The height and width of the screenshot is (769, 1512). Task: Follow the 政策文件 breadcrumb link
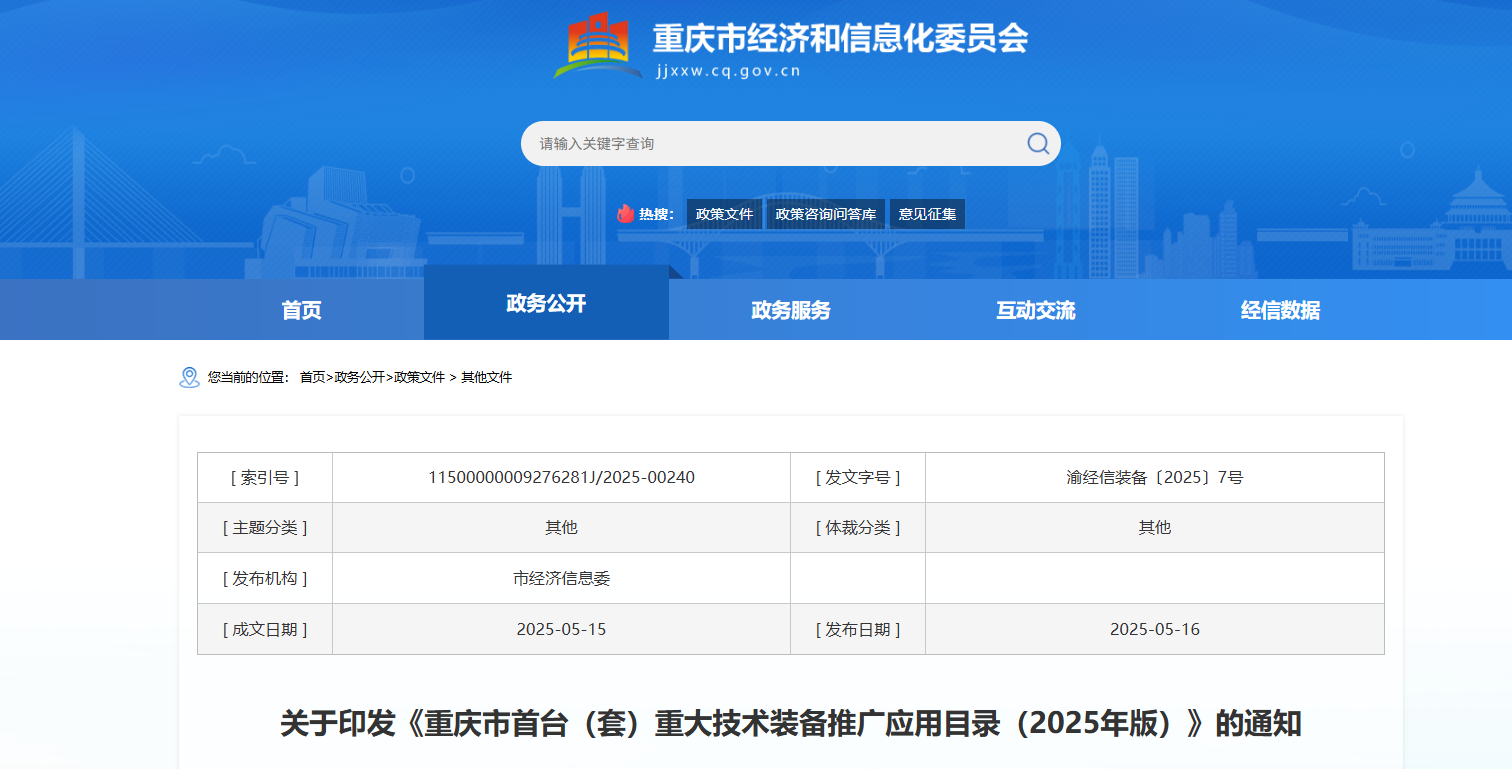[419, 377]
